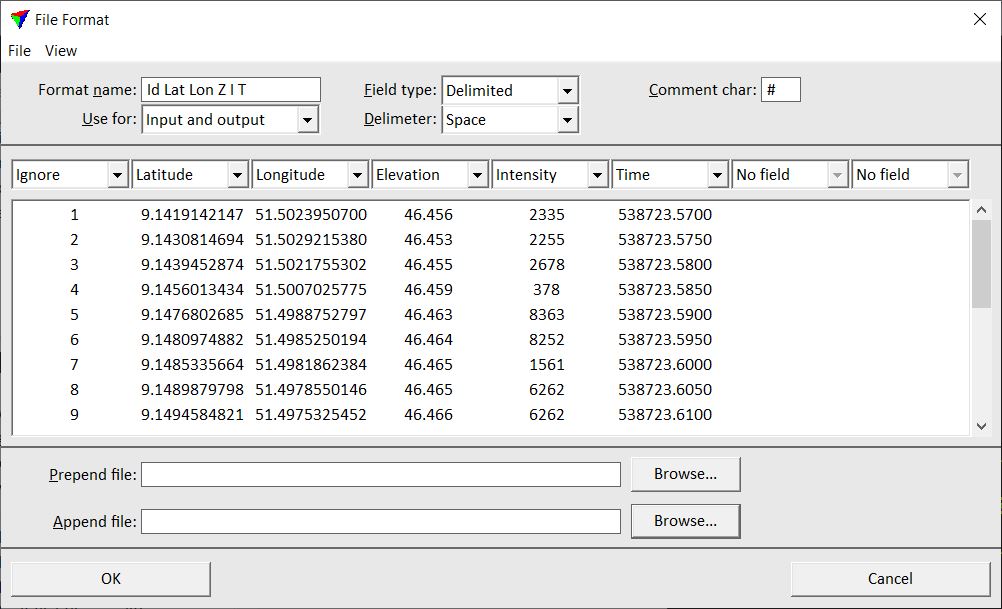Expand the Ignore column dropdown
The image size is (1002, 609).
[118, 173]
